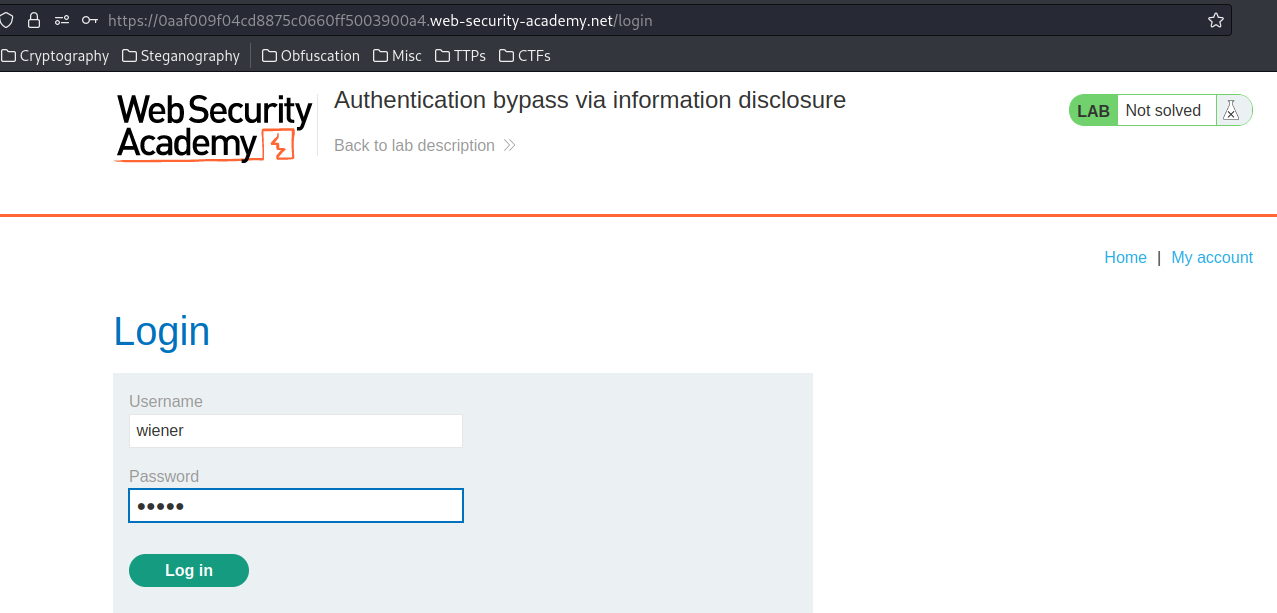The height and width of the screenshot is (613, 1277).
Task: Submit with the Log in button
Action: point(189,570)
